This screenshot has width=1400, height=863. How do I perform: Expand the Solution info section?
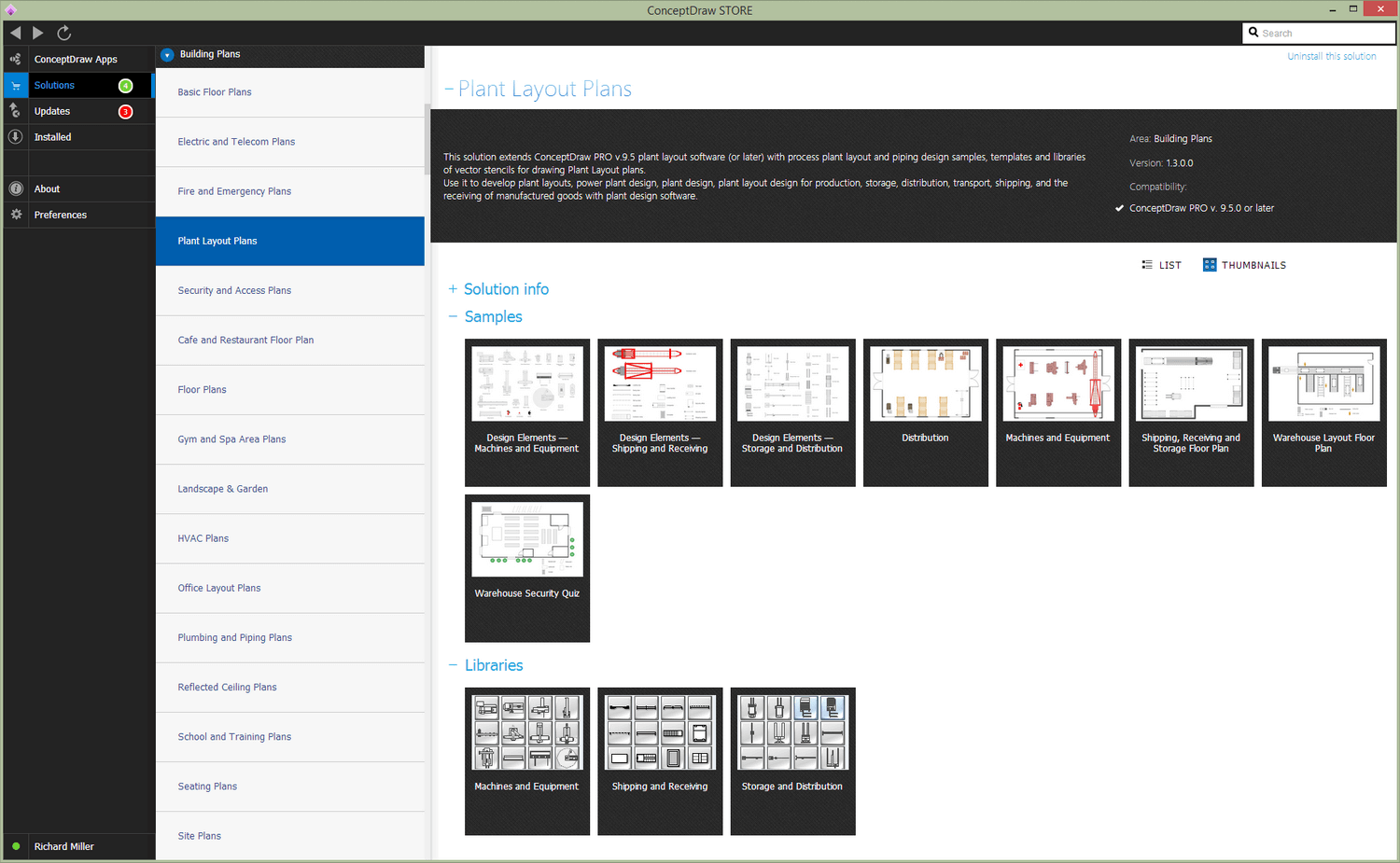click(453, 289)
